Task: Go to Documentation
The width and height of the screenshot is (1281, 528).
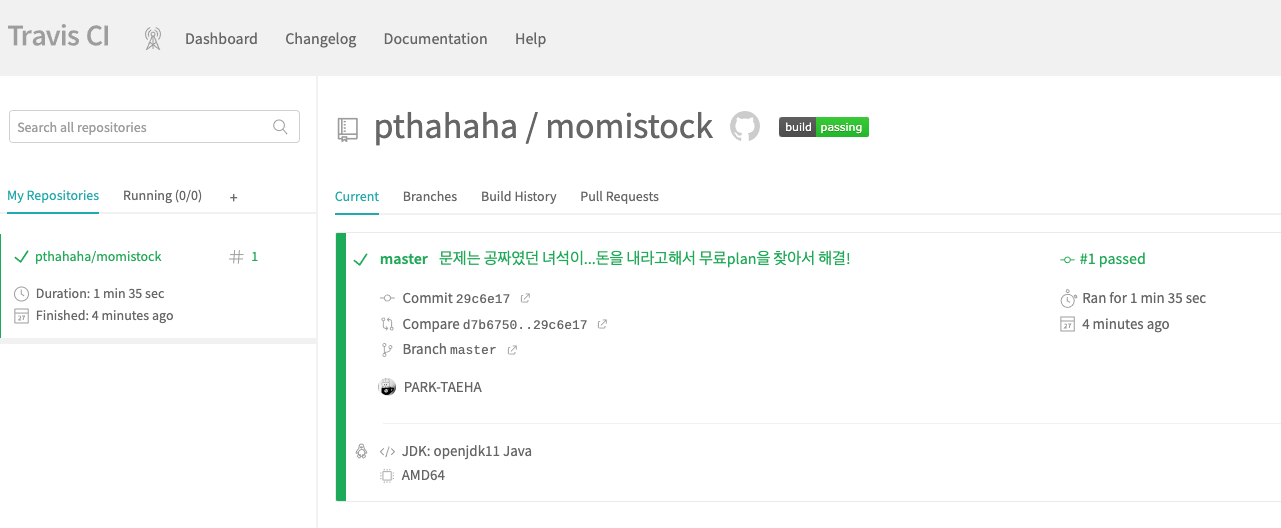Action: 436,39
